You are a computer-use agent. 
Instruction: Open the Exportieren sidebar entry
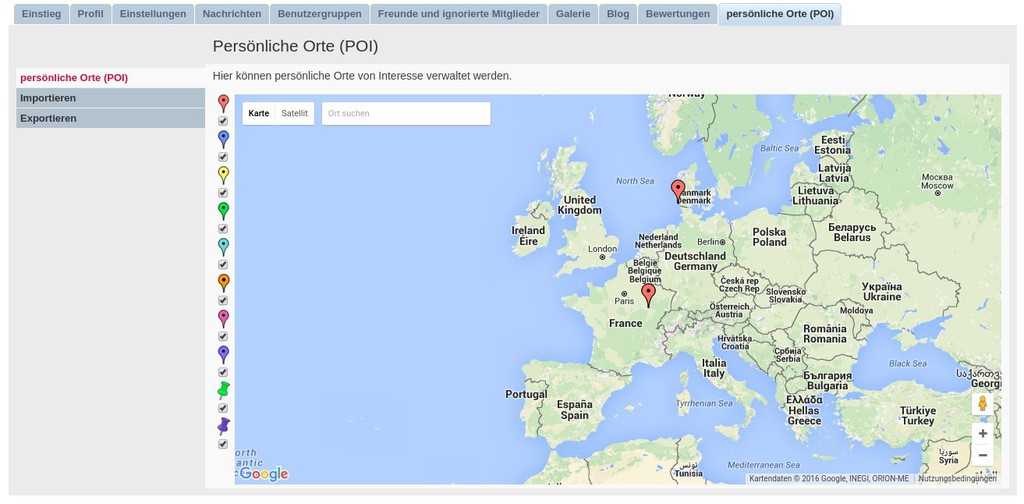point(110,118)
